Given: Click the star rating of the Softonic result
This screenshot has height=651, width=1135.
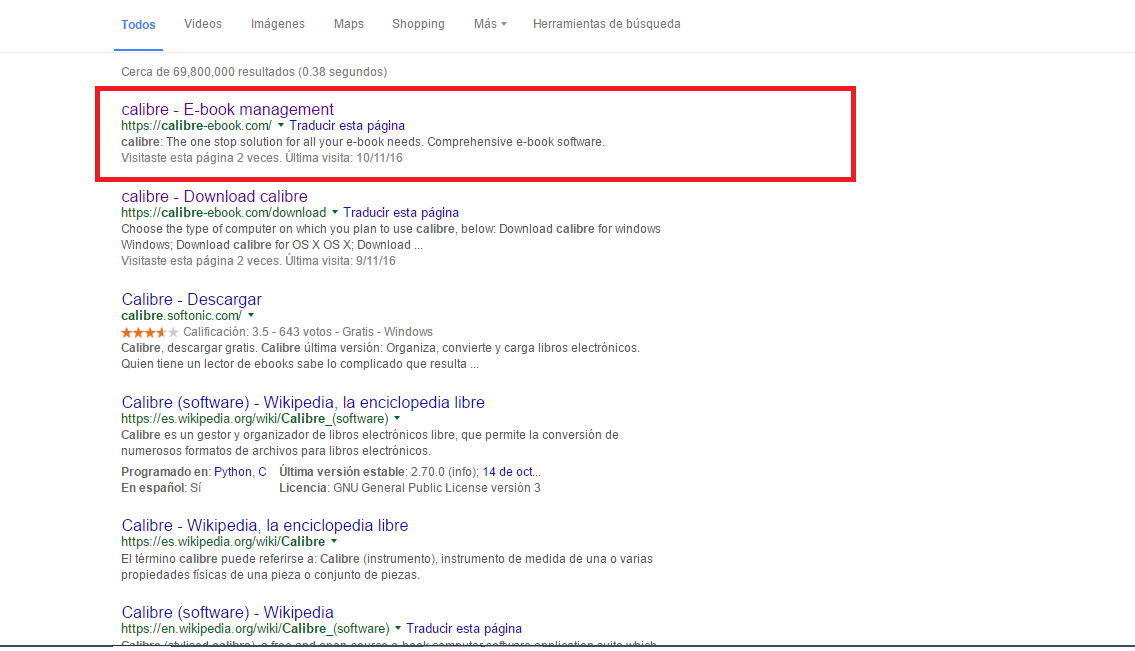Looking at the screenshot, I should pyautogui.click(x=149, y=332).
